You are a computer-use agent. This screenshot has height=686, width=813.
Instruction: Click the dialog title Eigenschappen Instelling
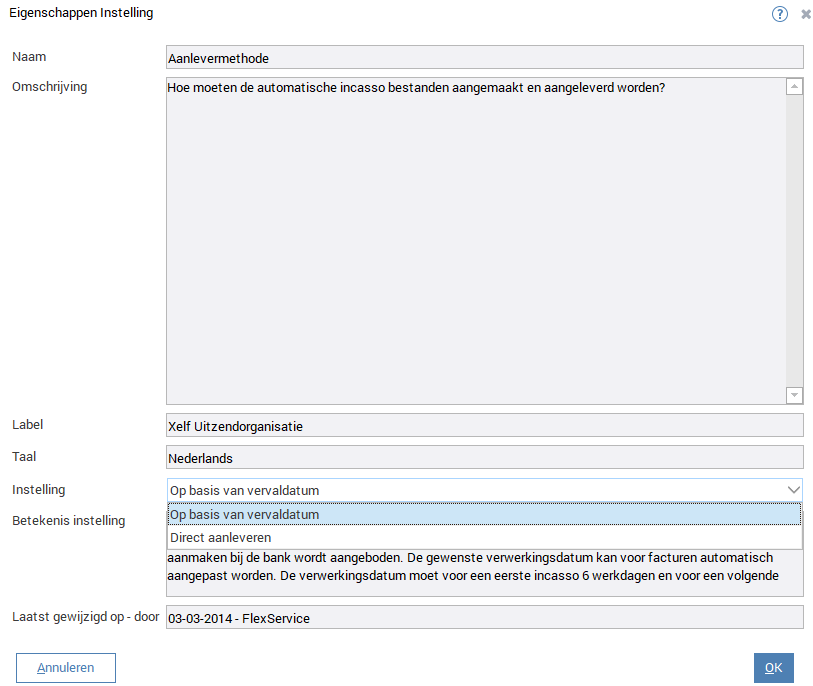point(81,14)
